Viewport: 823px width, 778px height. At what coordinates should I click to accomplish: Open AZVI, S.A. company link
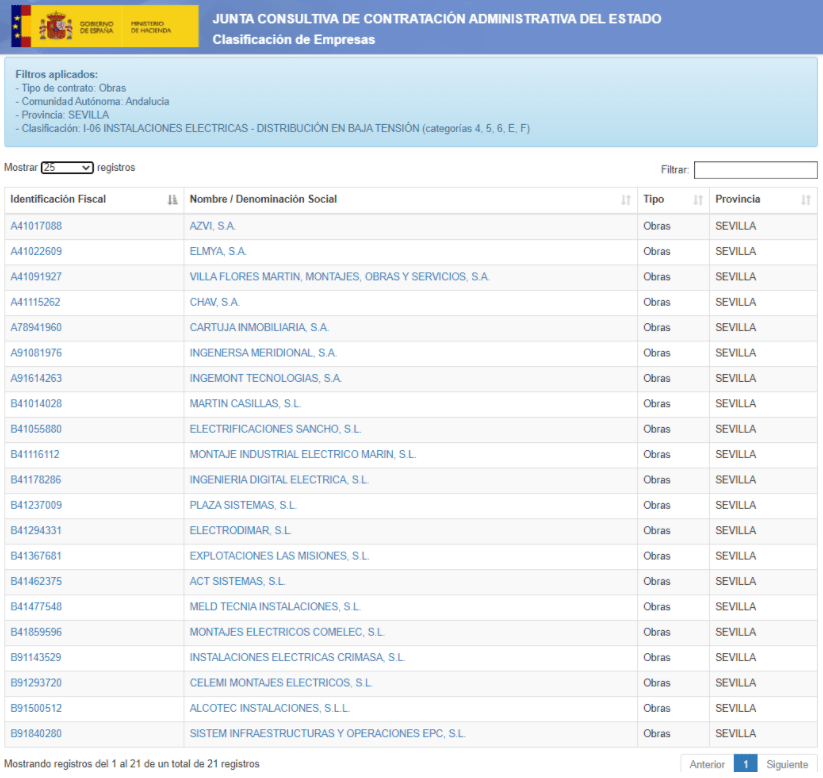point(213,226)
